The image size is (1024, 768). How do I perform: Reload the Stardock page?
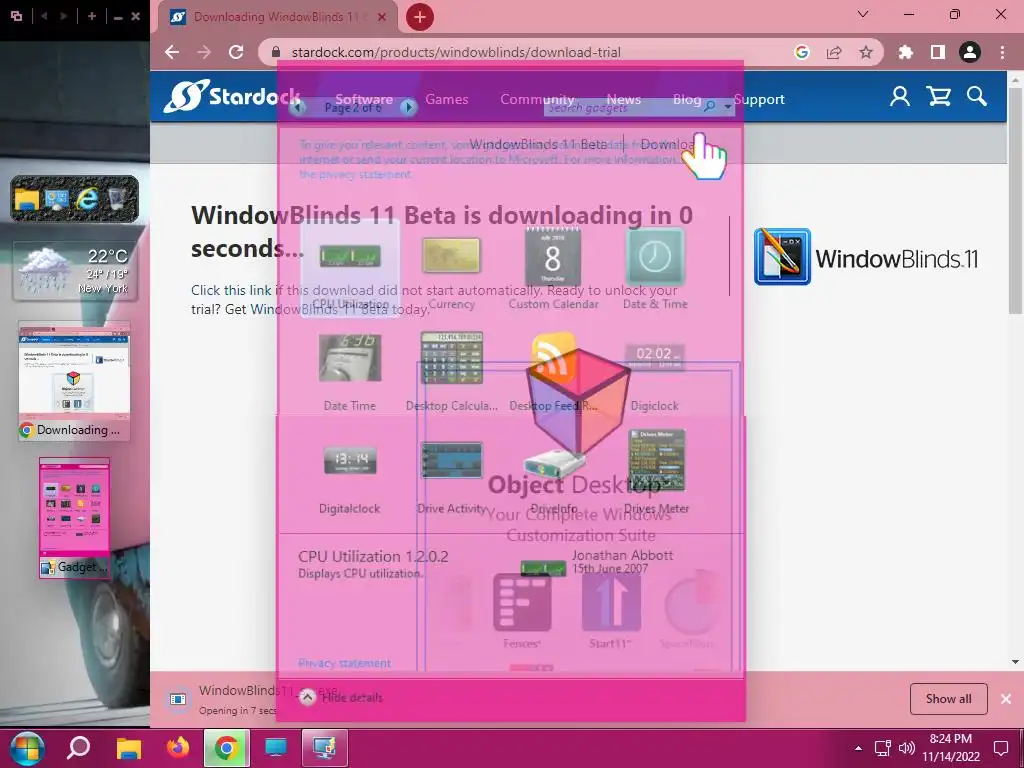(x=236, y=52)
